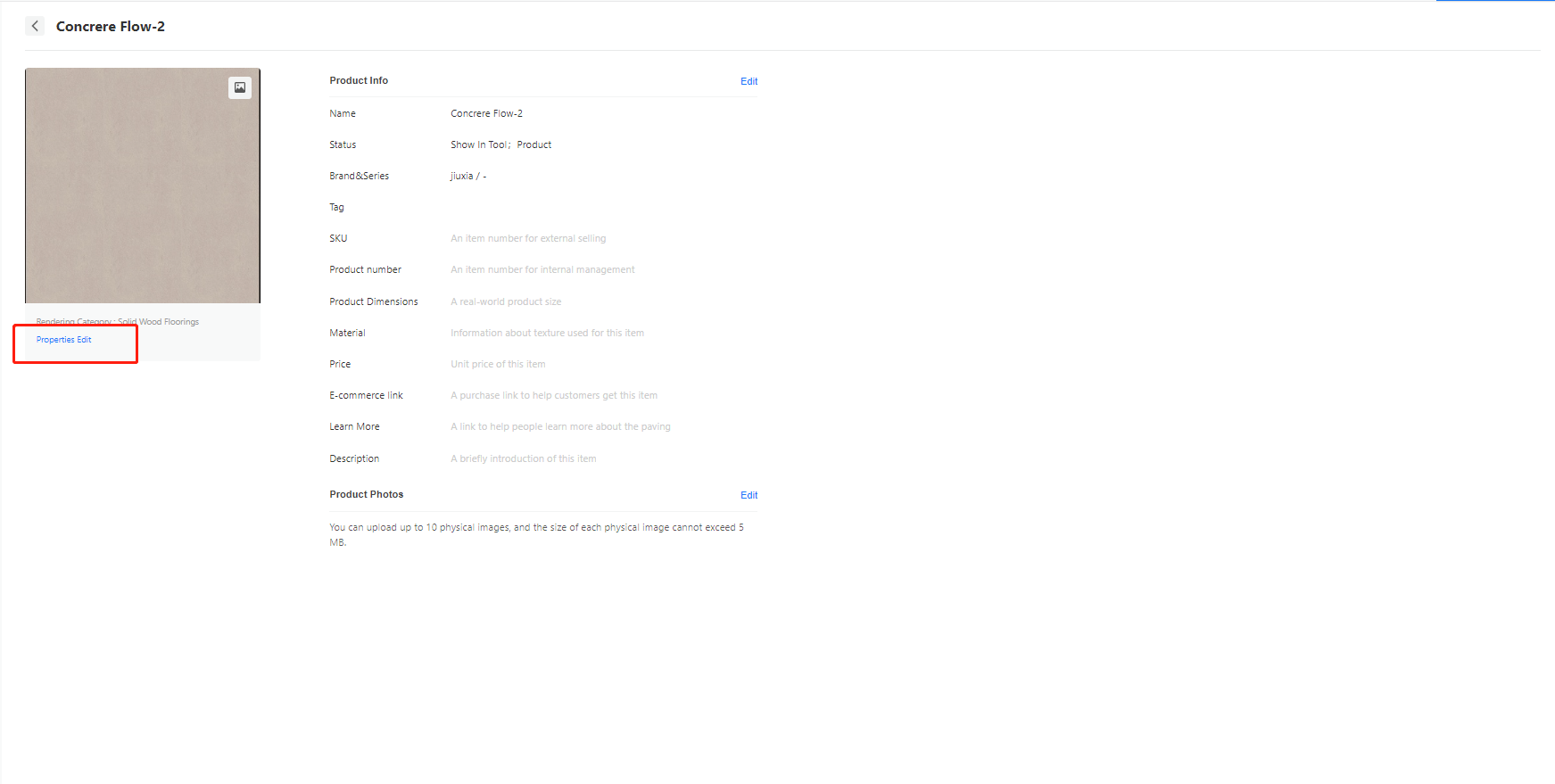1555x784 pixels.
Task: Click the Description introduction placeholder
Action: 524,458
